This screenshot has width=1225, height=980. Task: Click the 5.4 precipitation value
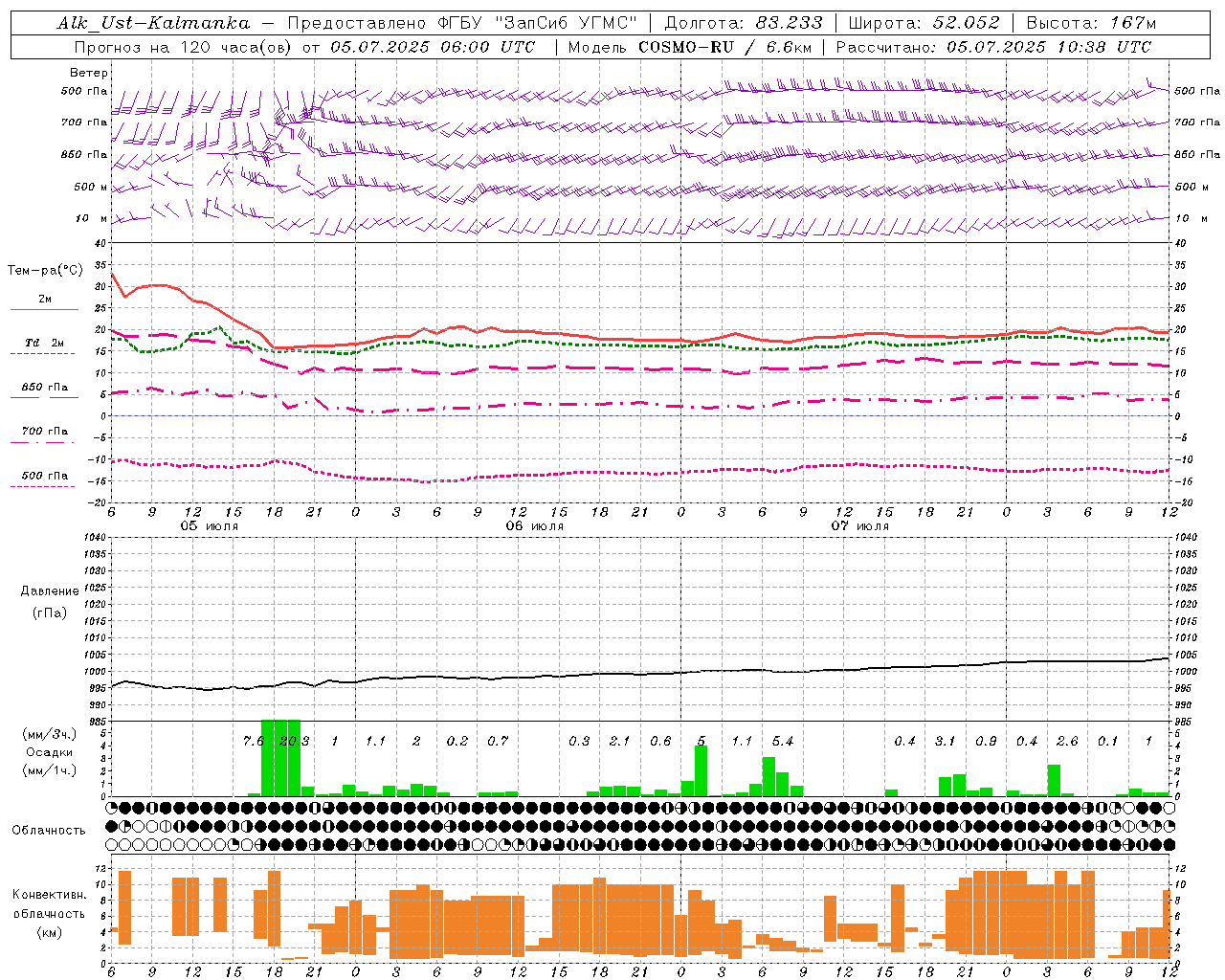(x=783, y=742)
